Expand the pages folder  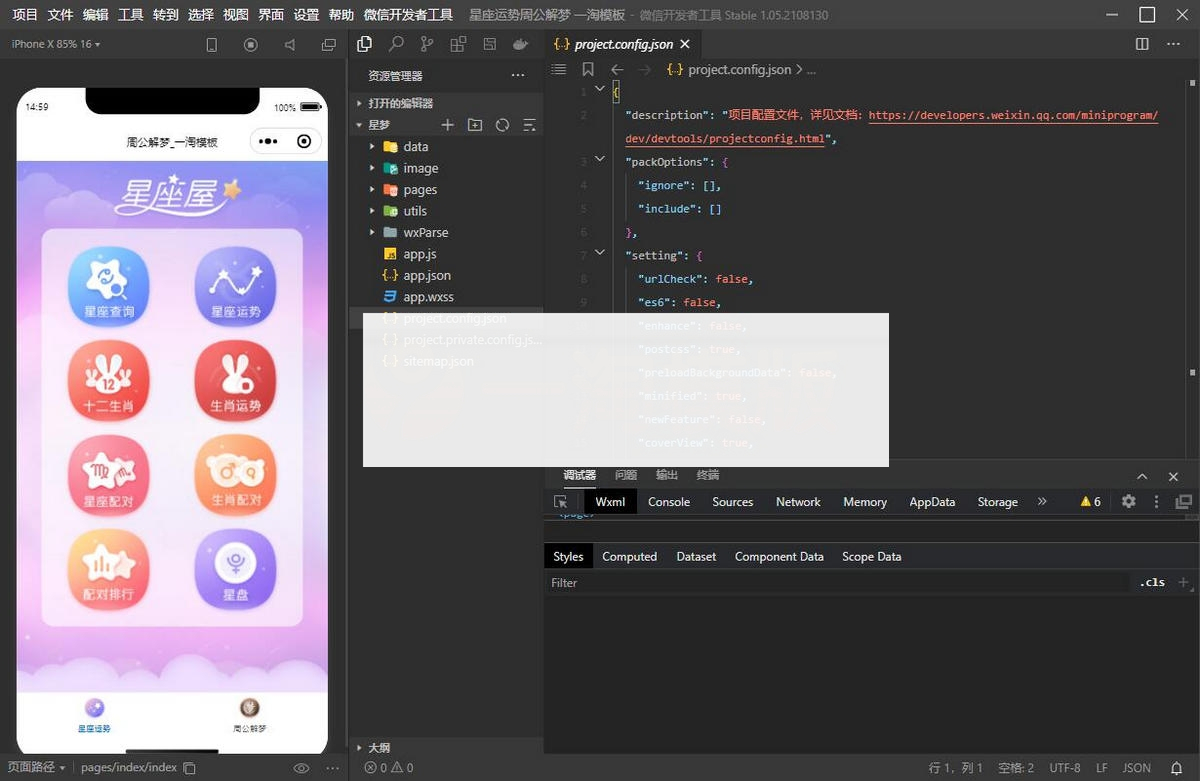(420, 190)
